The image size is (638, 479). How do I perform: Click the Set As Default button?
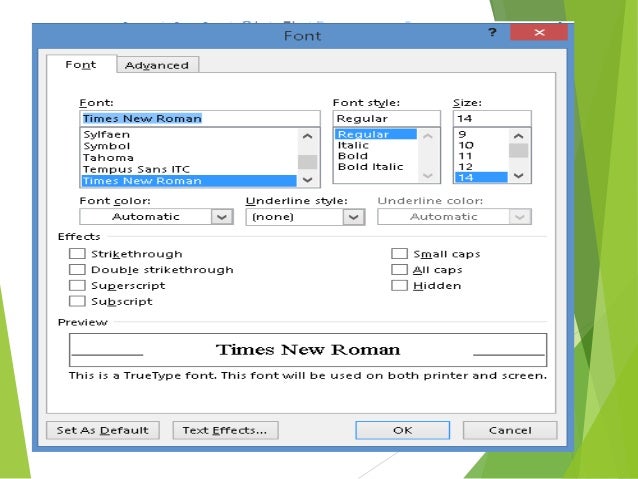click(x=103, y=430)
